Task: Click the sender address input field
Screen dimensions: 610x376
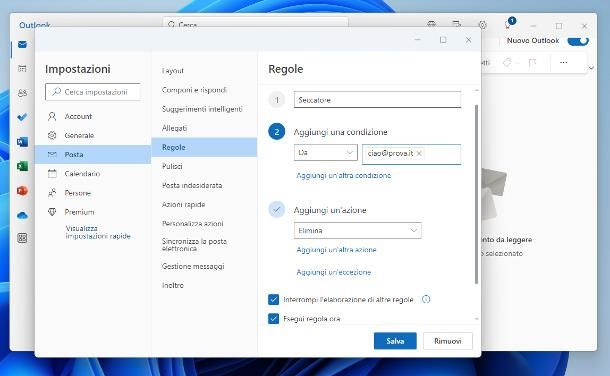Action: 412,154
